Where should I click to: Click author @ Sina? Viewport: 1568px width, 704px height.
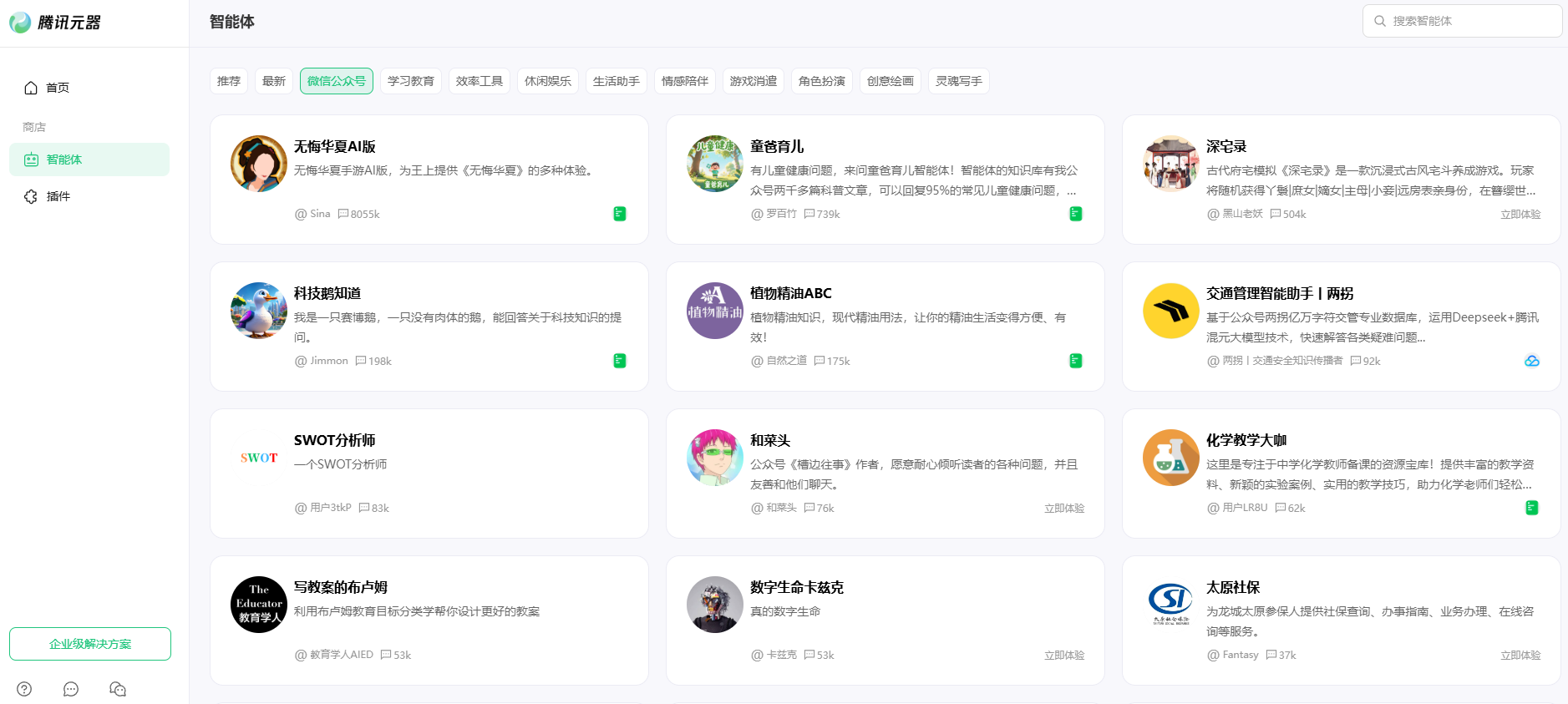point(312,214)
